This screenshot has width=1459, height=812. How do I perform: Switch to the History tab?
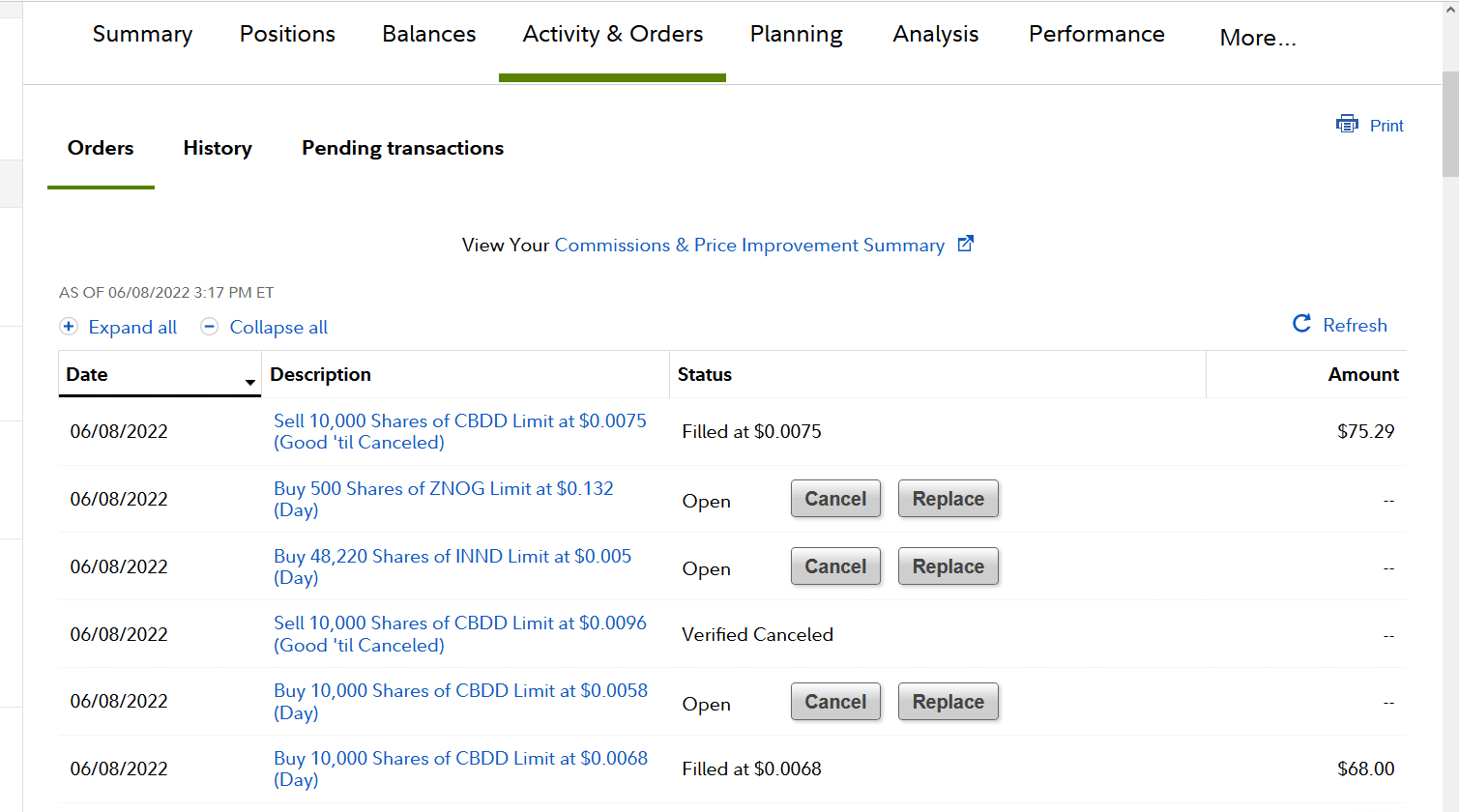[x=218, y=148]
